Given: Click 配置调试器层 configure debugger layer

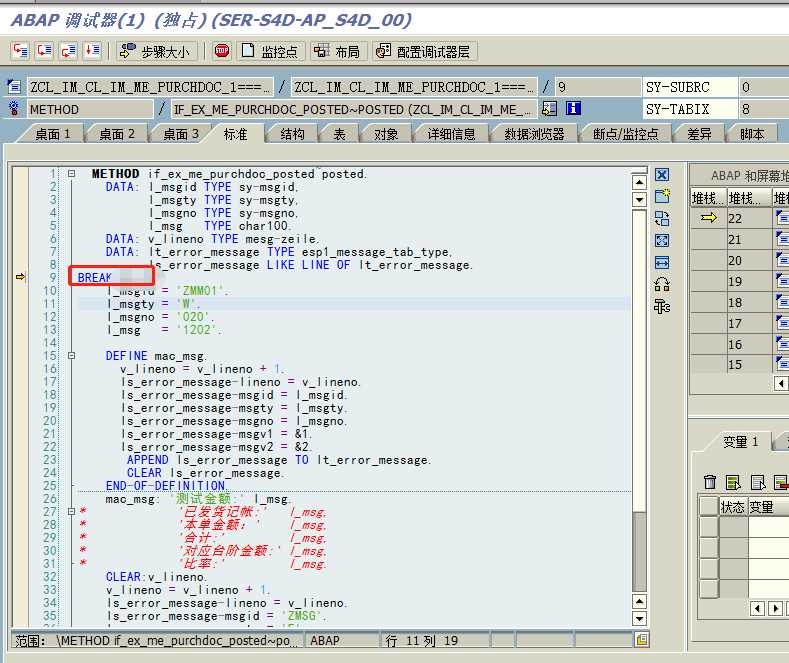Looking at the screenshot, I should pos(424,51).
